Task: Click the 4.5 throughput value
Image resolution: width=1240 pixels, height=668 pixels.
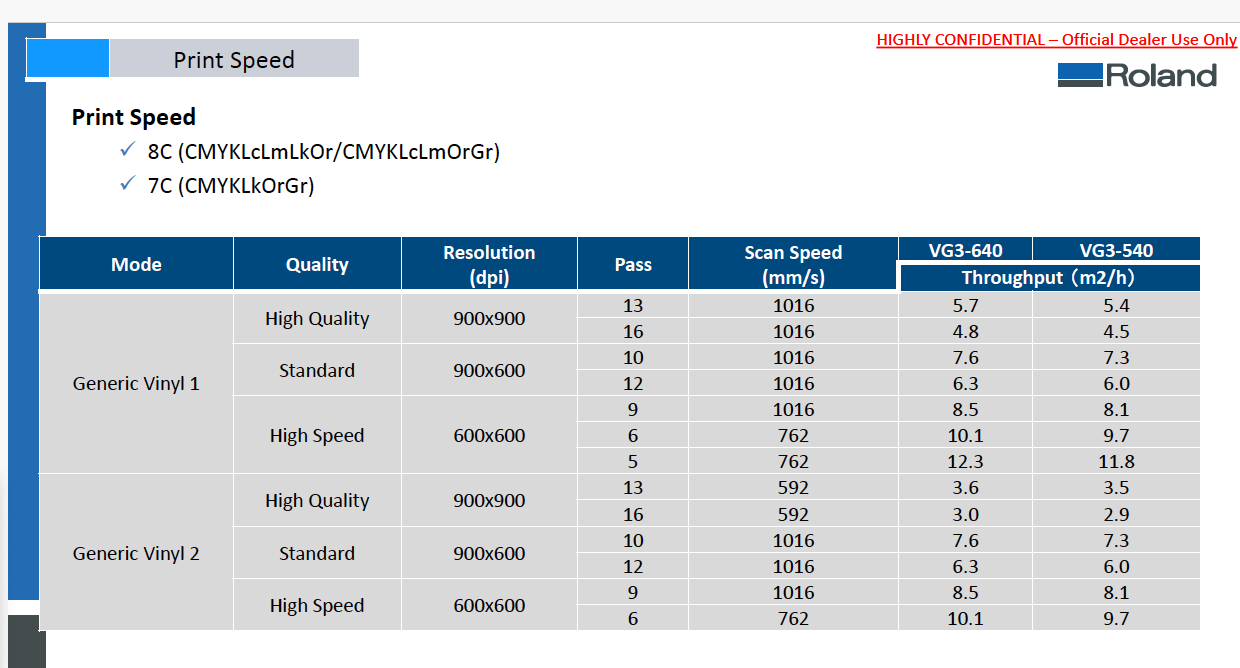Action: [x=1116, y=331]
